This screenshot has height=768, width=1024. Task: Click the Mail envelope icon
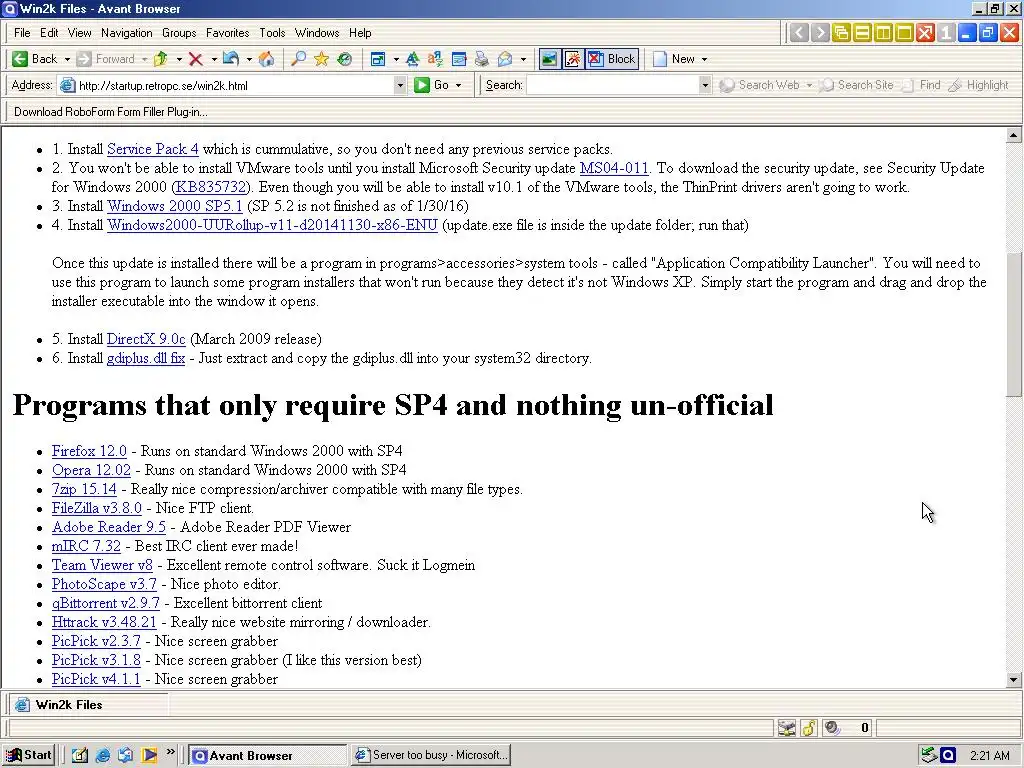(505, 59)
